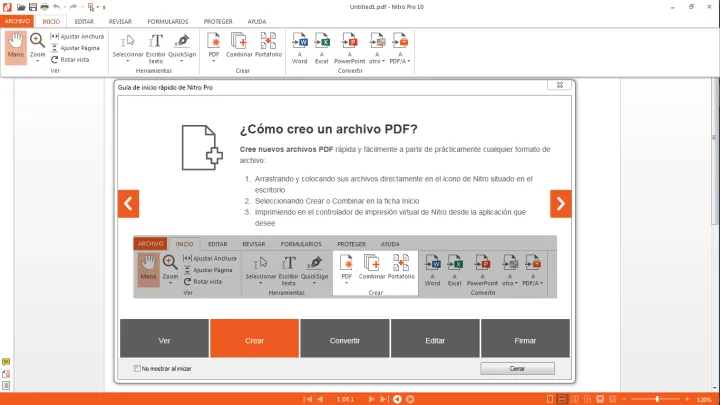
Task: Open the comments pane icon in left sidebar
Action: pos(6,362)
